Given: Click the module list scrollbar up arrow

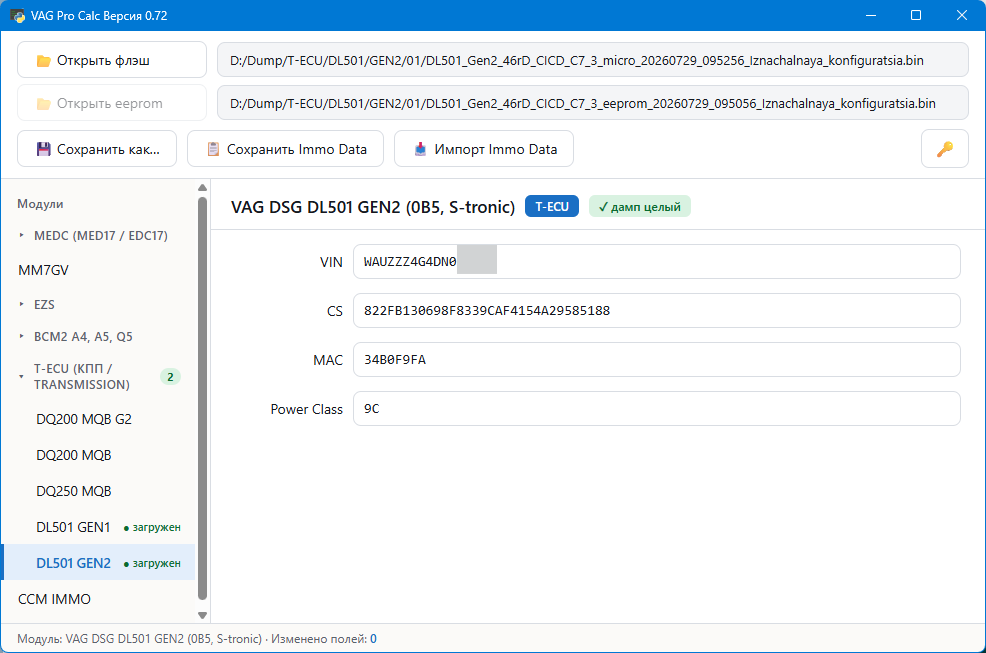Looking at the screenshot, I should tap(202, 187).
